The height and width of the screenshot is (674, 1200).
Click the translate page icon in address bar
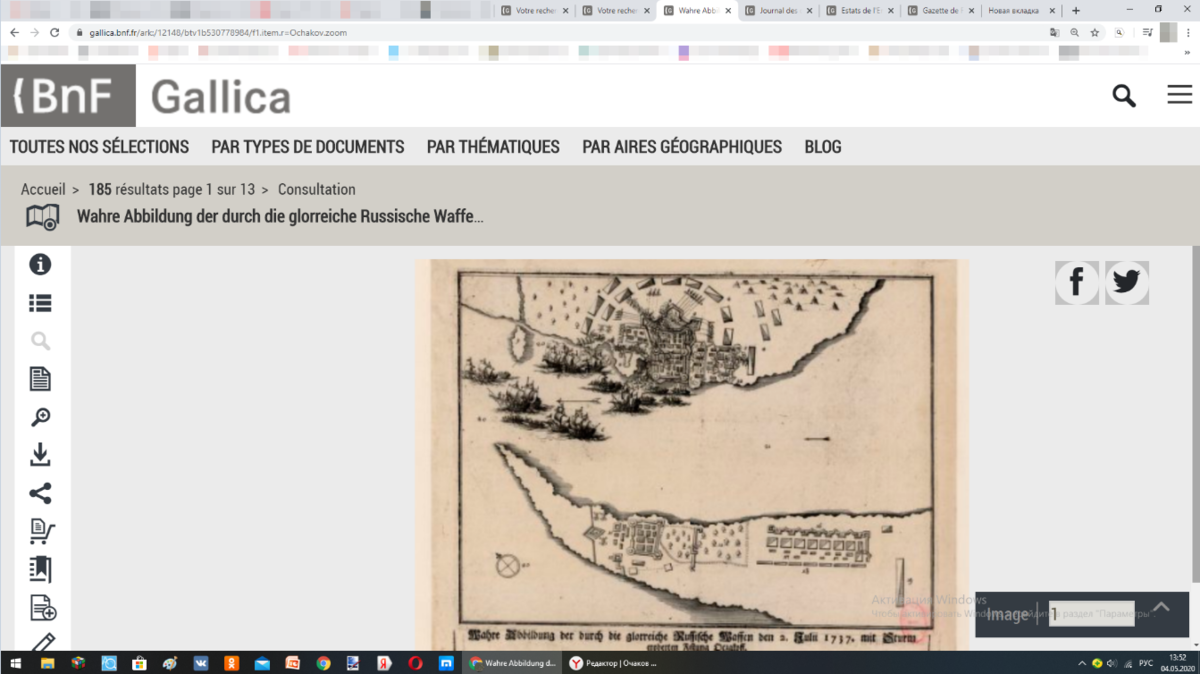[x=1054, y=32]
